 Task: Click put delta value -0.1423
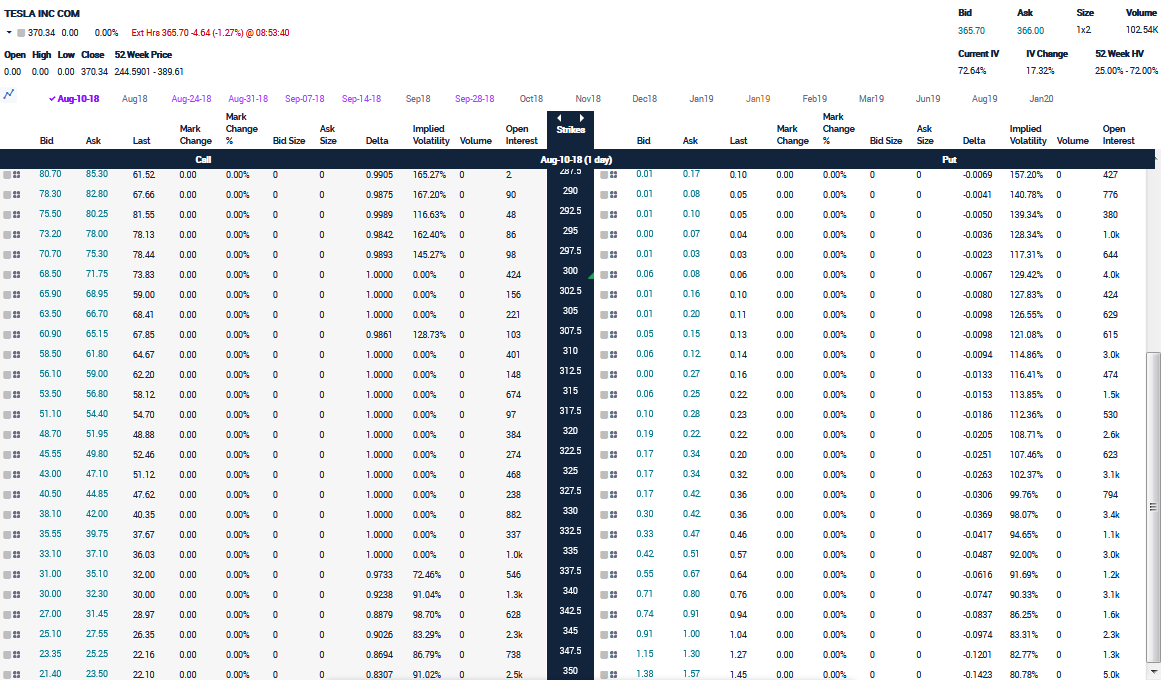click(977, 675)
